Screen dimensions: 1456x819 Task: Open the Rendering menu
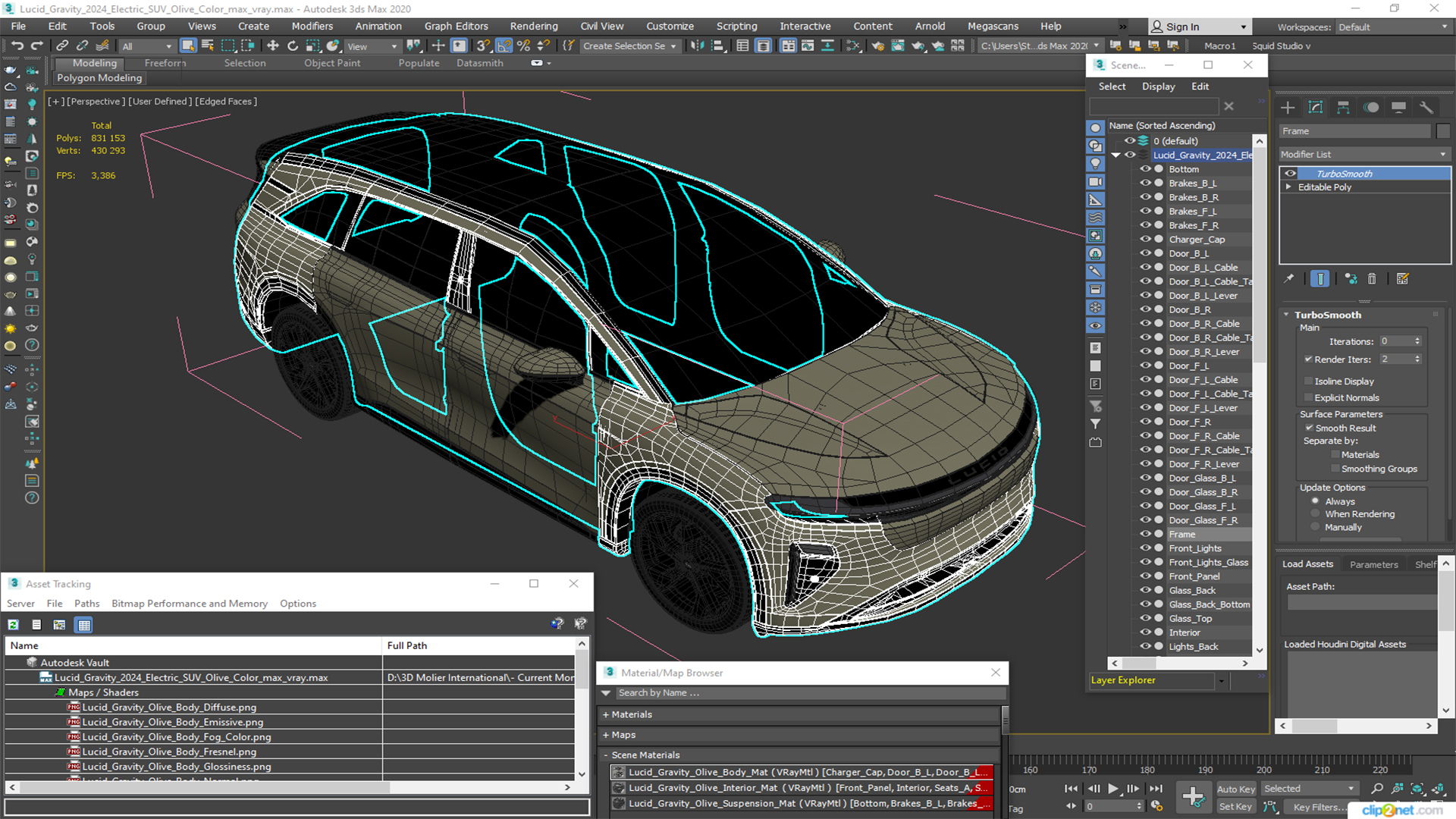point(534,26)
